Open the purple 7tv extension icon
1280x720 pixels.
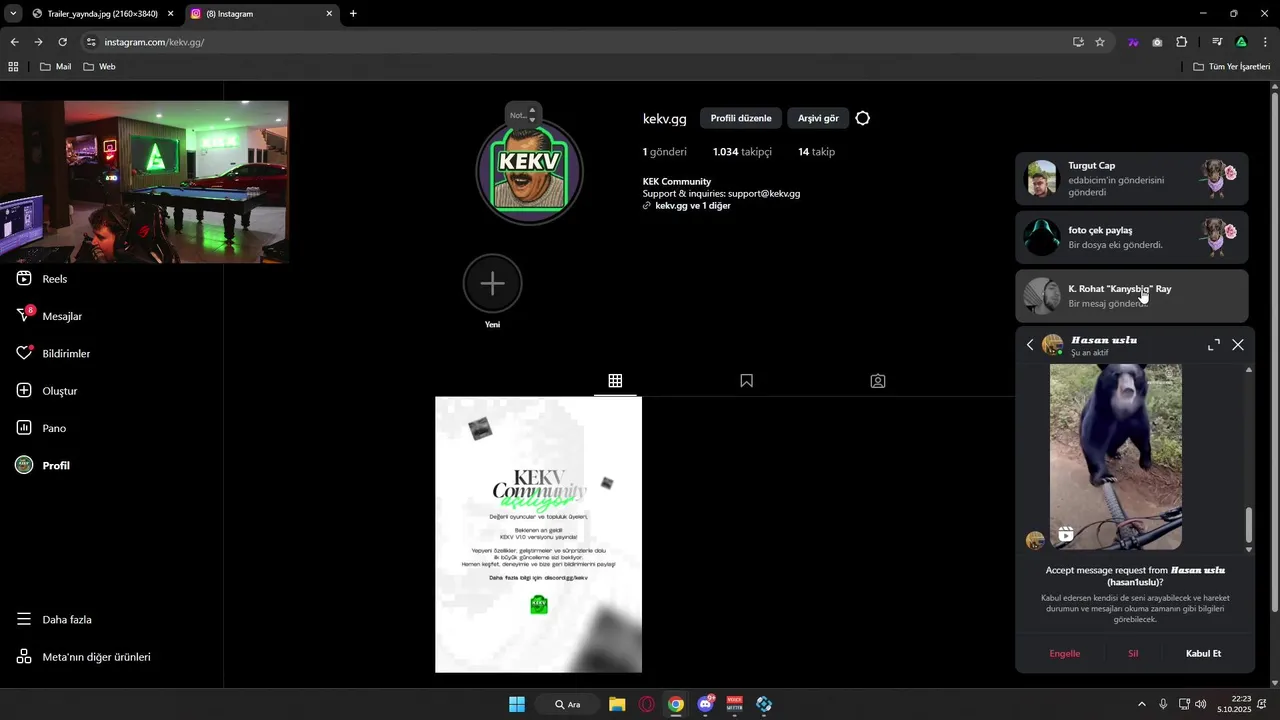(1133, 42)
